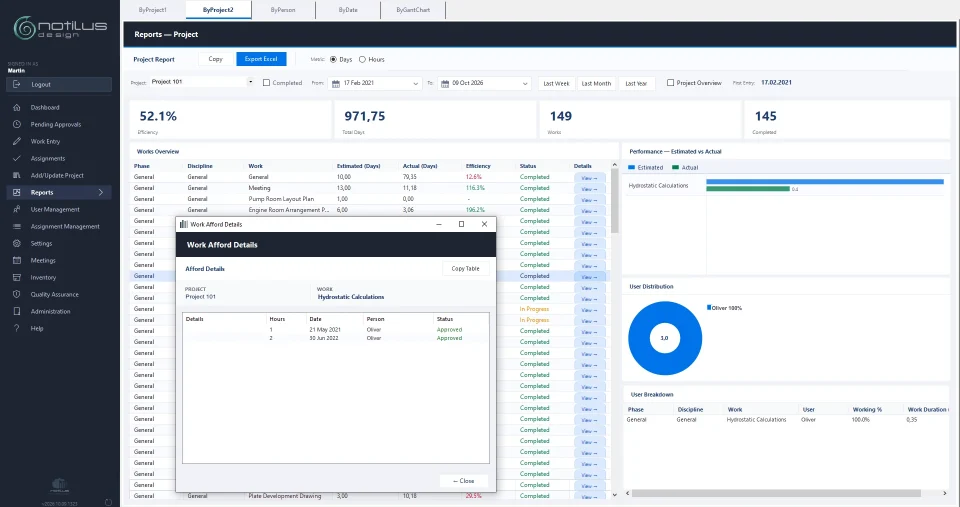Screen dimensions: 960x507
Task: Click calendar icon in To date field
Action: click(445, 83)
